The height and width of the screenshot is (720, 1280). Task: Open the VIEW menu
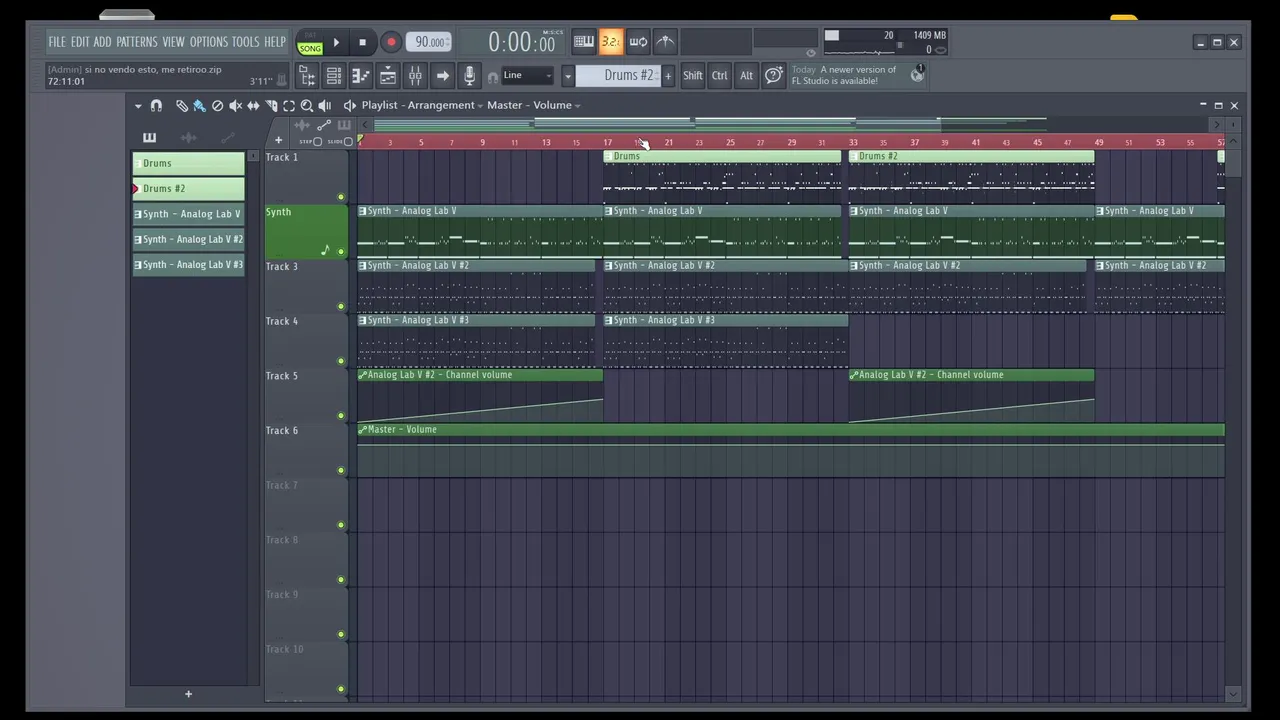click(x=174, y=42)
